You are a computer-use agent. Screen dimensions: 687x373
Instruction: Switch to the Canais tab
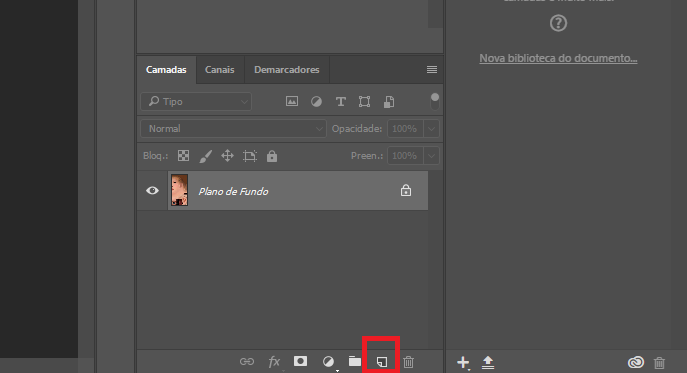point(220,70)
